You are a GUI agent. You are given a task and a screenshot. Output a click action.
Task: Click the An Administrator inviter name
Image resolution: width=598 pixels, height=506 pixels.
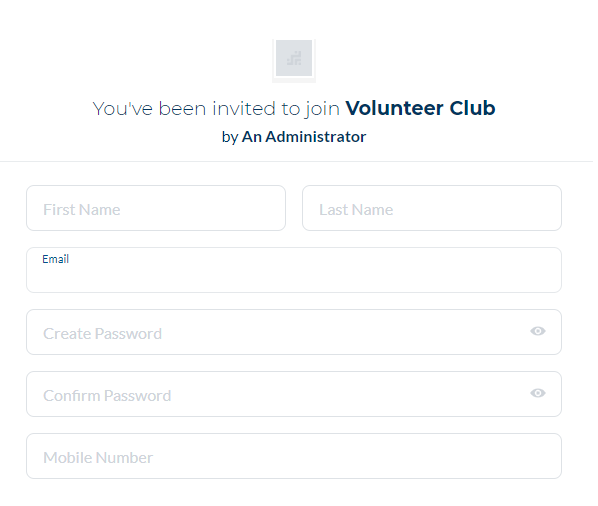306,138
